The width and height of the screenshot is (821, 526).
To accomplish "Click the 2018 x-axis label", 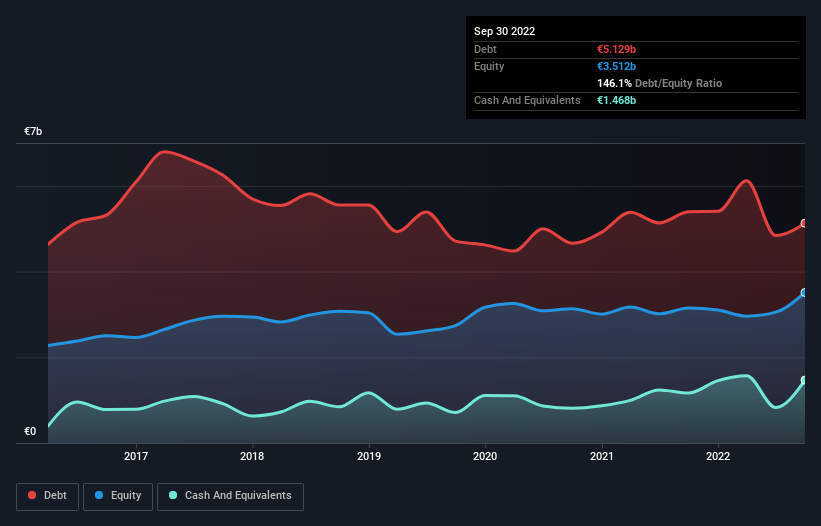I will pos(252,456).
